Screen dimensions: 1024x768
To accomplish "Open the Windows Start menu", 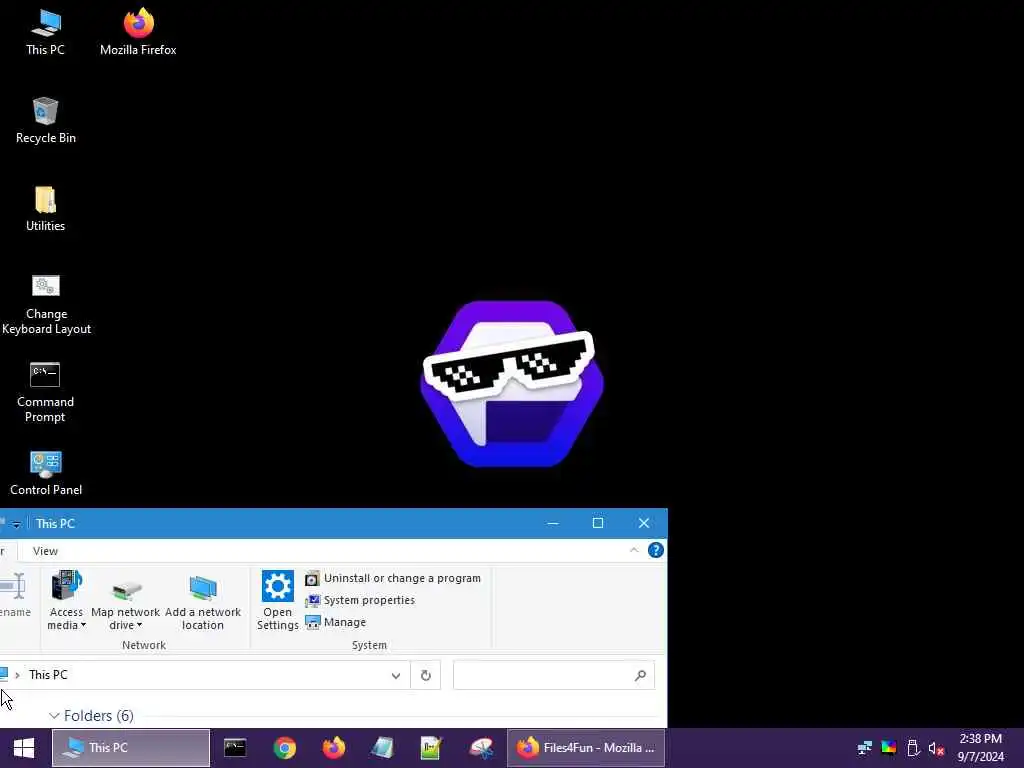I will pyautogui.click(x=24, y=748).
